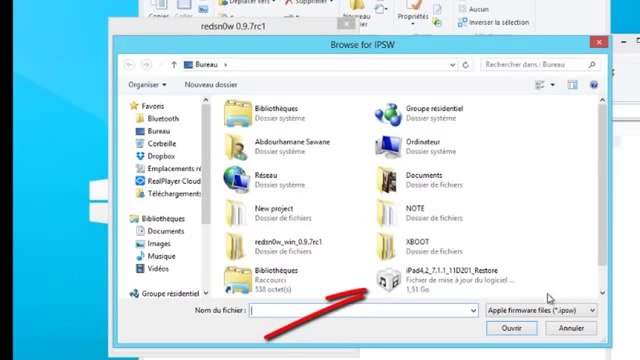Open the Réseau network icon
The width and height of the screenshot is (640, 360).
(237, 180)
